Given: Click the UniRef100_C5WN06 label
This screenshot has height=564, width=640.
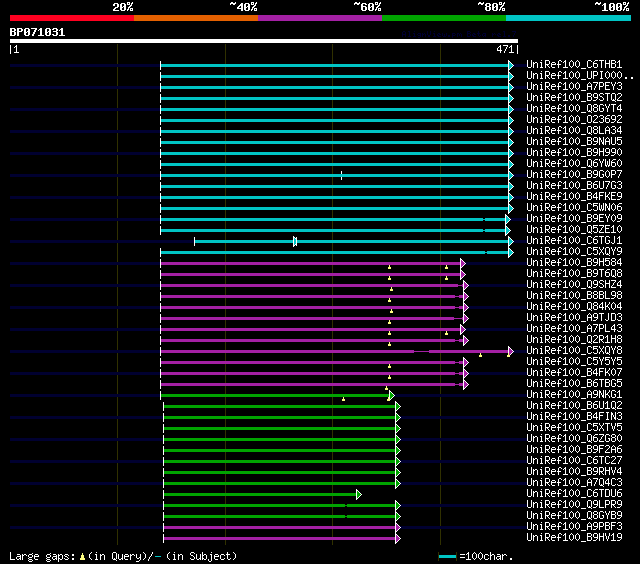Looking at the screenshot, I should (x=574, y=207).
